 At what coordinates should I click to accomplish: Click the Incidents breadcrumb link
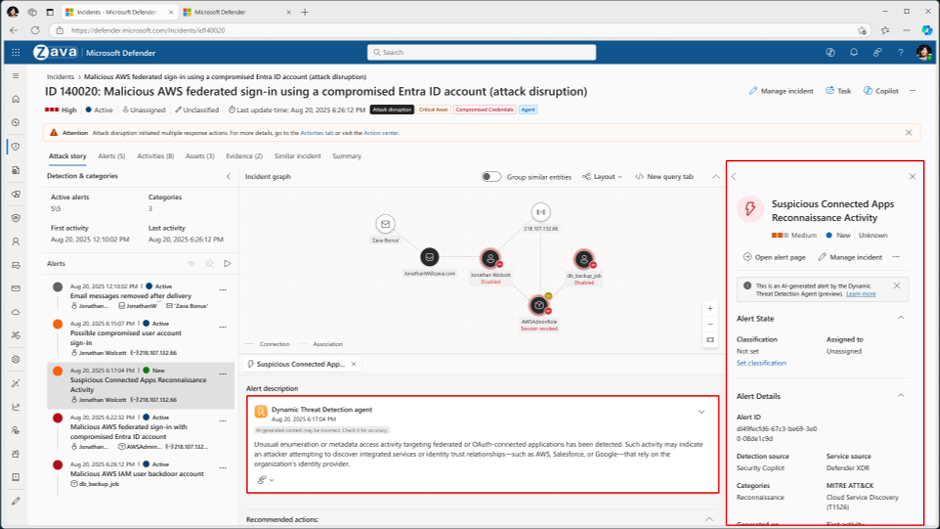click(x=61, y=77)
